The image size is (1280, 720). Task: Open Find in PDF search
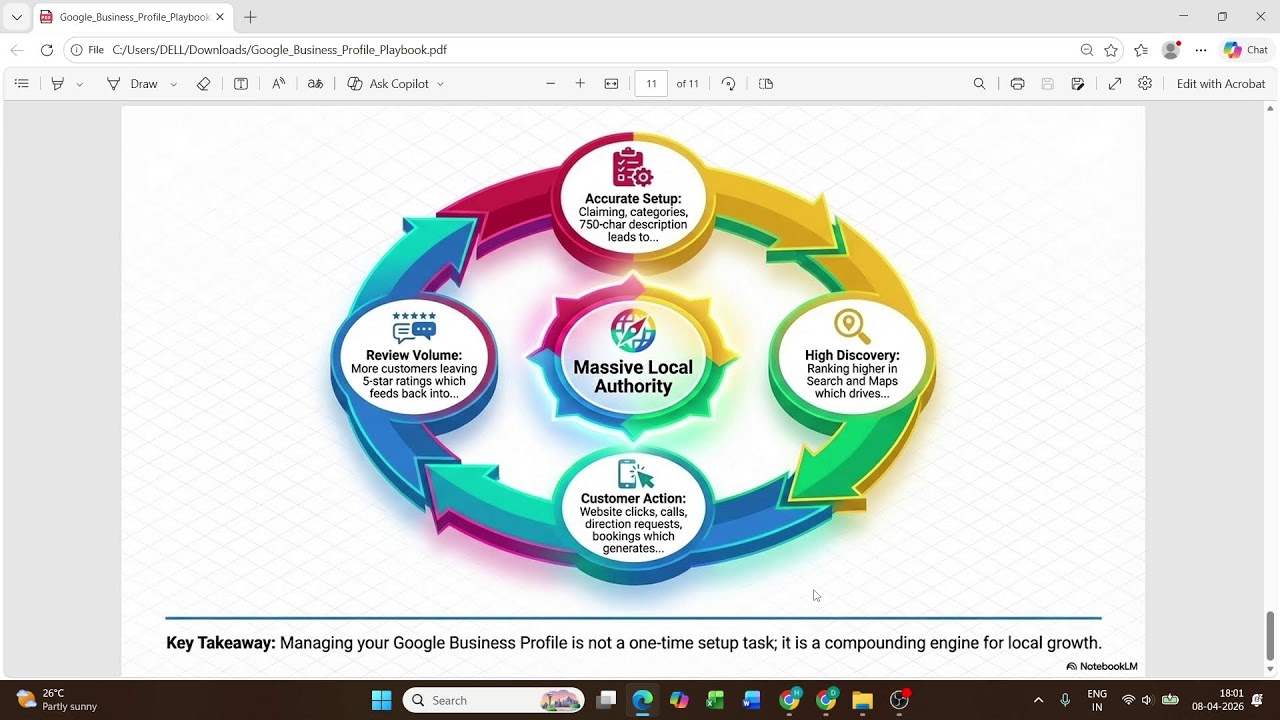pos(980,84)
